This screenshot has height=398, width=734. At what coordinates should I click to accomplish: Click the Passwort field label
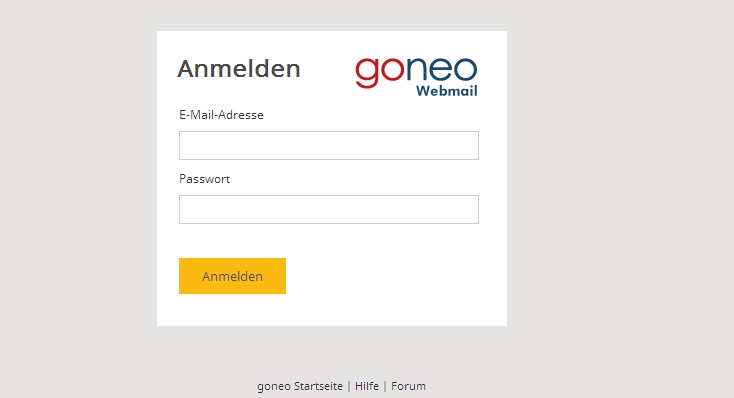tap(205, 179)
